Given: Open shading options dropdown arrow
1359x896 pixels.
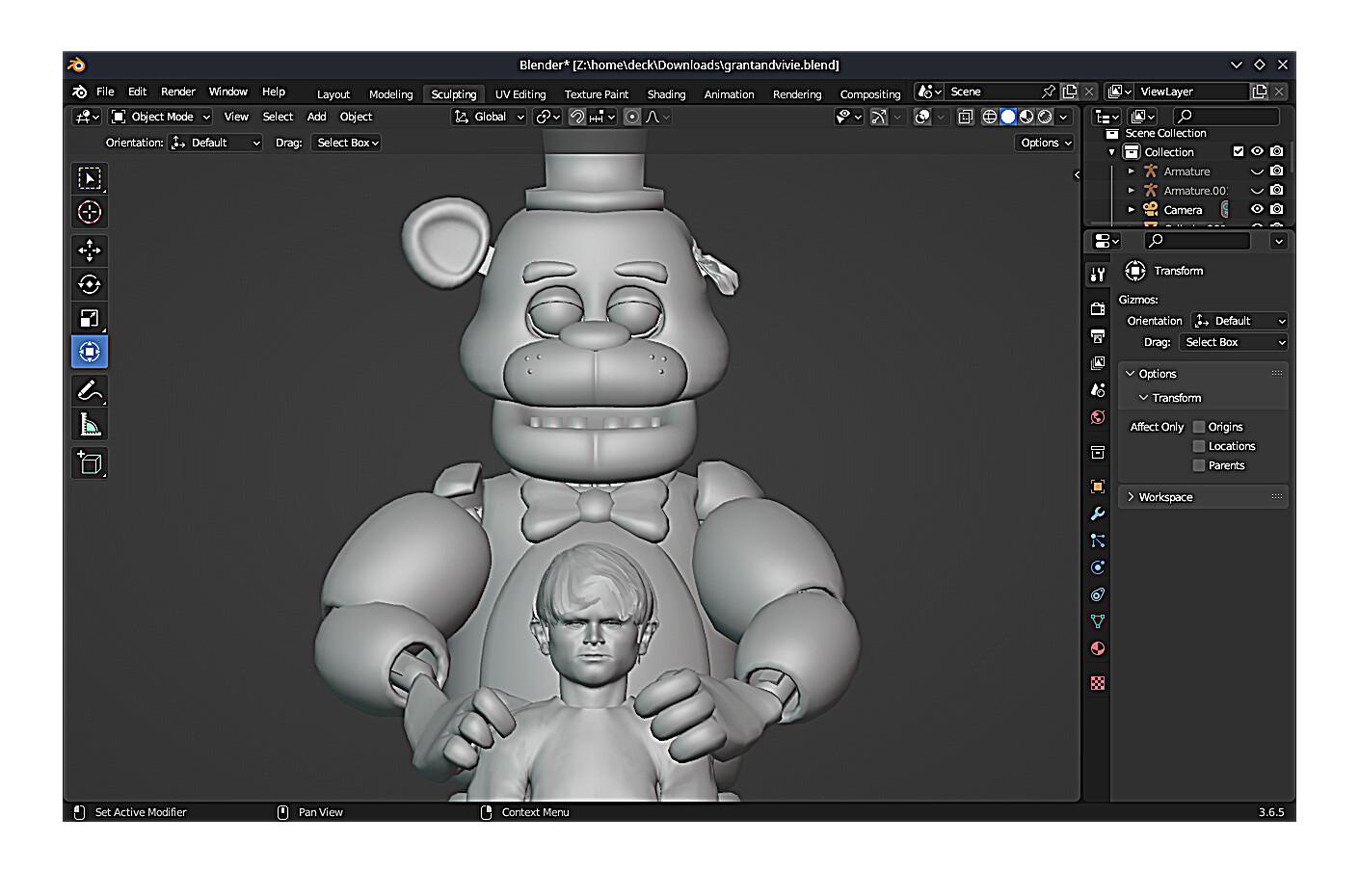Looking at the screenshot, I should [1064, 117].
